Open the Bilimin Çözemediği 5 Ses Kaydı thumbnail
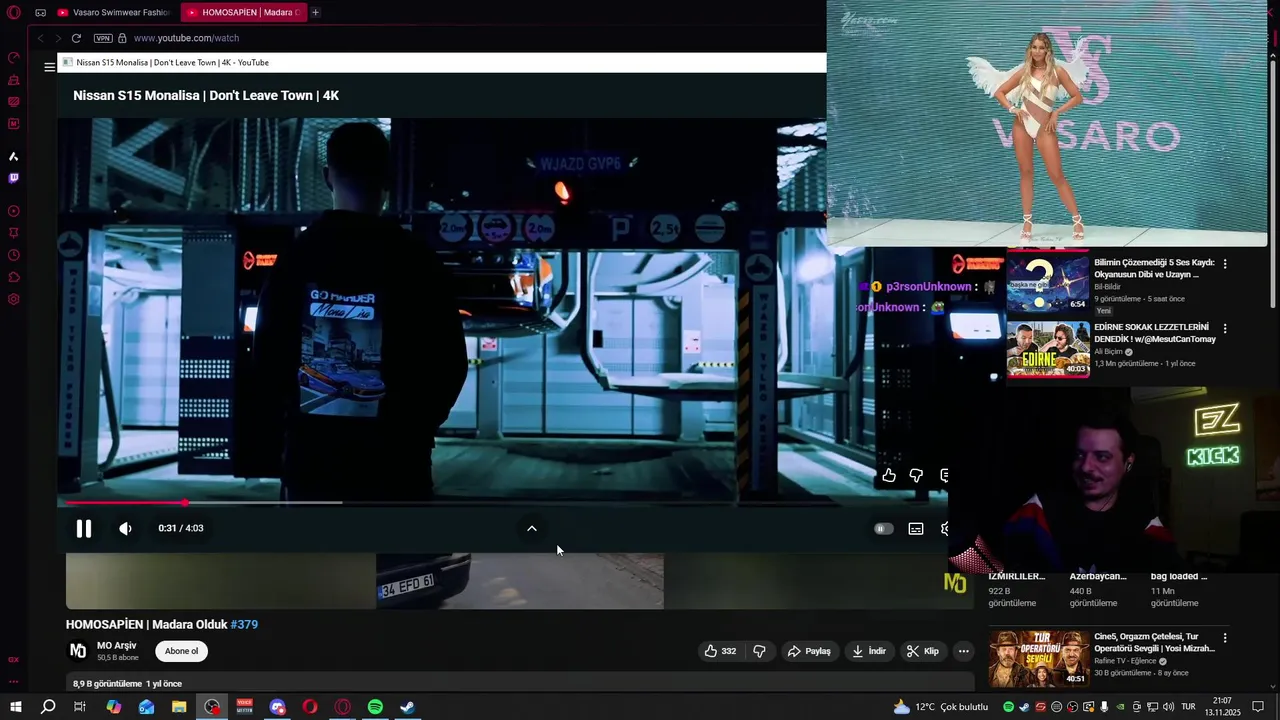Screen dimensions: 1280x720 tap(1047, 284)
